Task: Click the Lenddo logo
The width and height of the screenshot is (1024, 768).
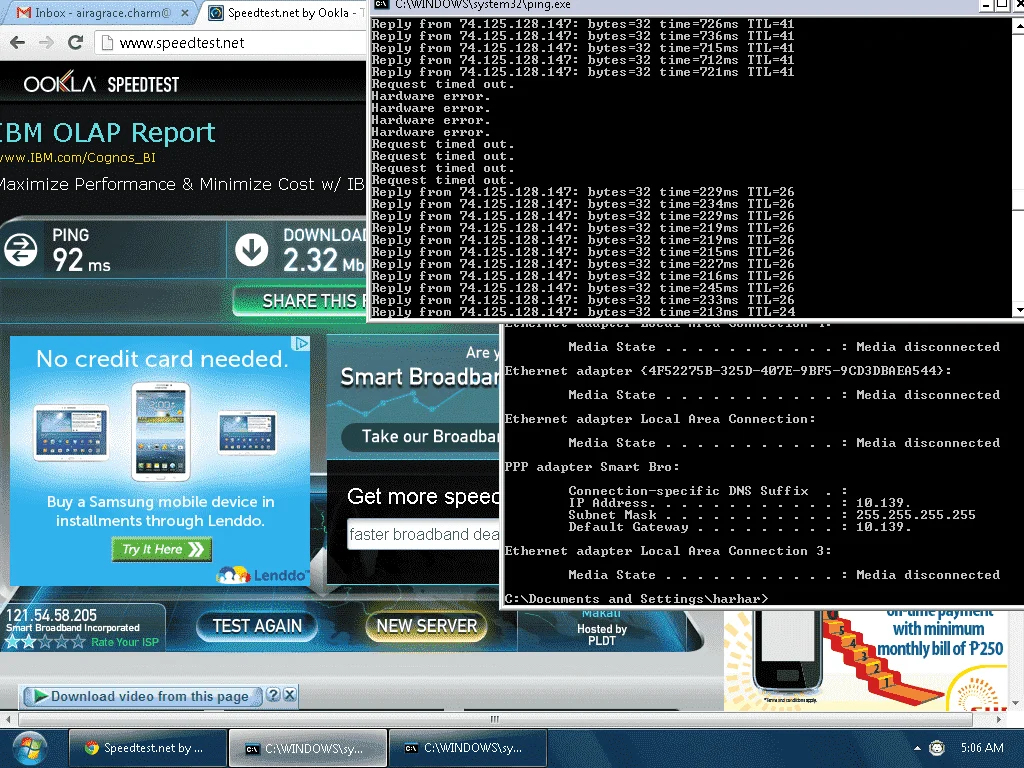Action: tap(262, 575)
